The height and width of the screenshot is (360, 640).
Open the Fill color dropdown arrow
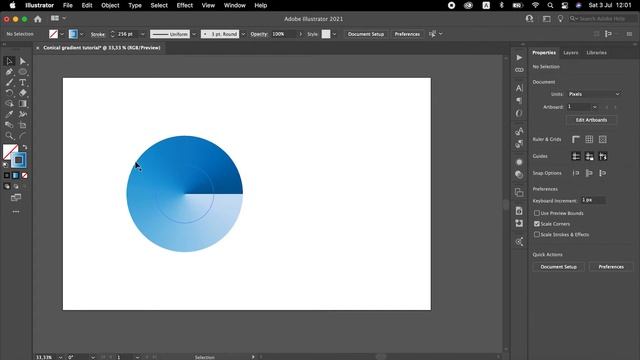[62, 34]
